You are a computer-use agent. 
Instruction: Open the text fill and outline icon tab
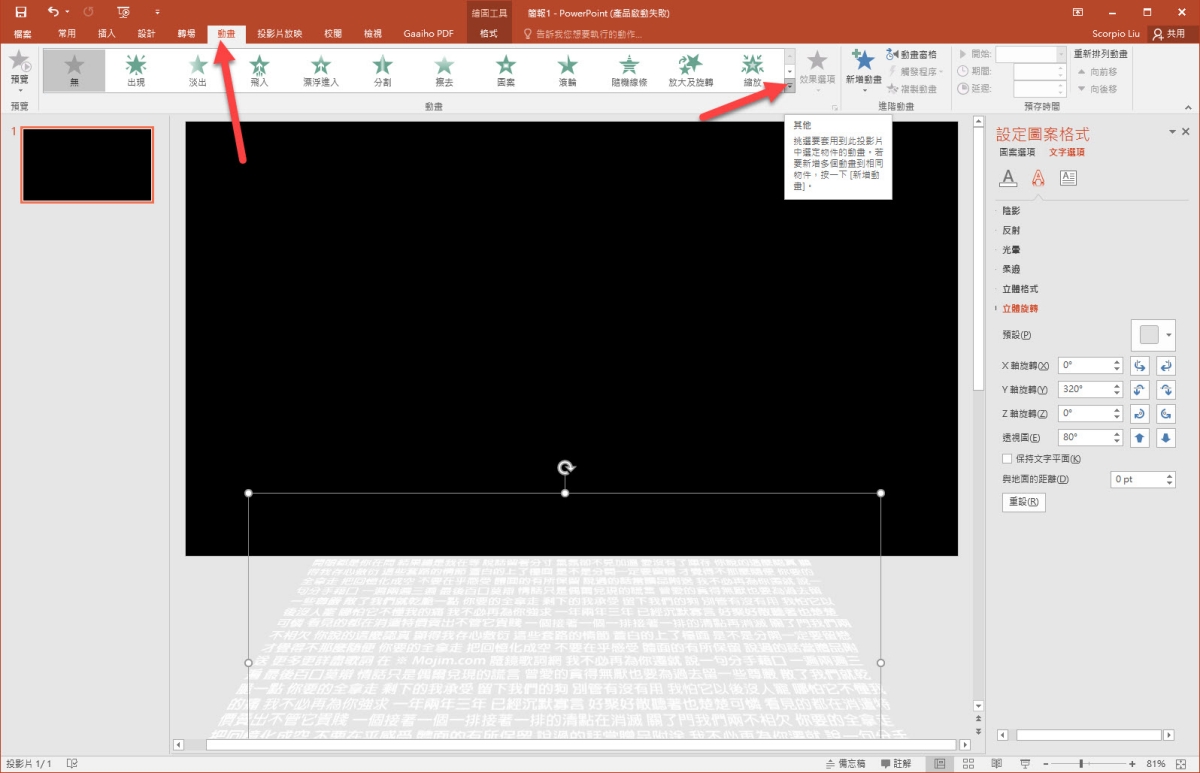tap(1009, 178)
